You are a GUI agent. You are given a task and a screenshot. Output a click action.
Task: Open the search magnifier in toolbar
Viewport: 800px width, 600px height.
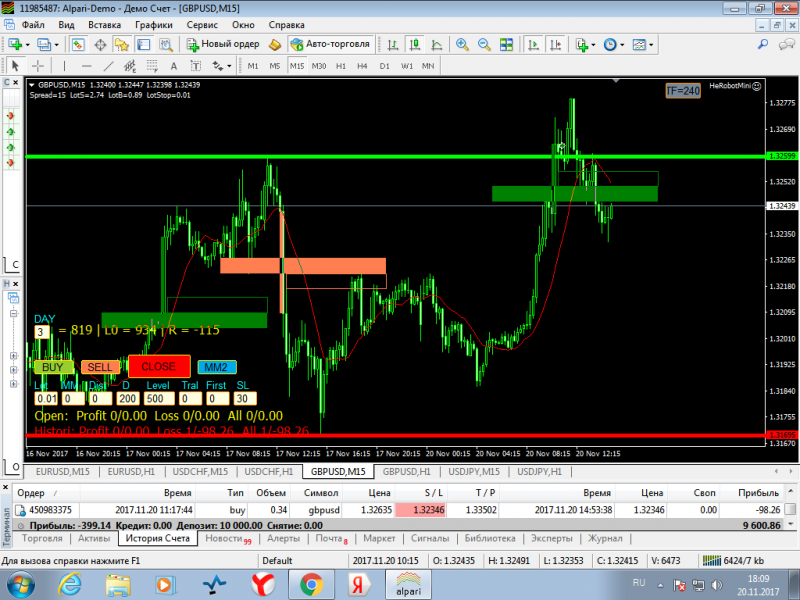[763, 45]
